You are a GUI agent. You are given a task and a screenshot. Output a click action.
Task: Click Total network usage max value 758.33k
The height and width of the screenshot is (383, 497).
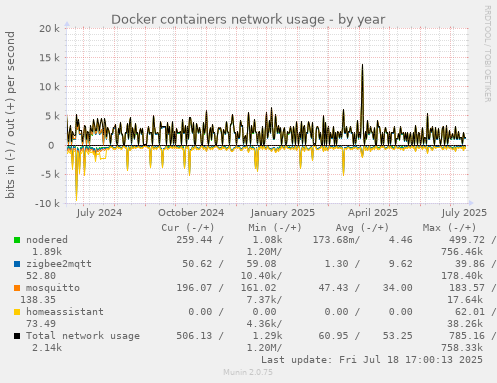pos(462,348)
